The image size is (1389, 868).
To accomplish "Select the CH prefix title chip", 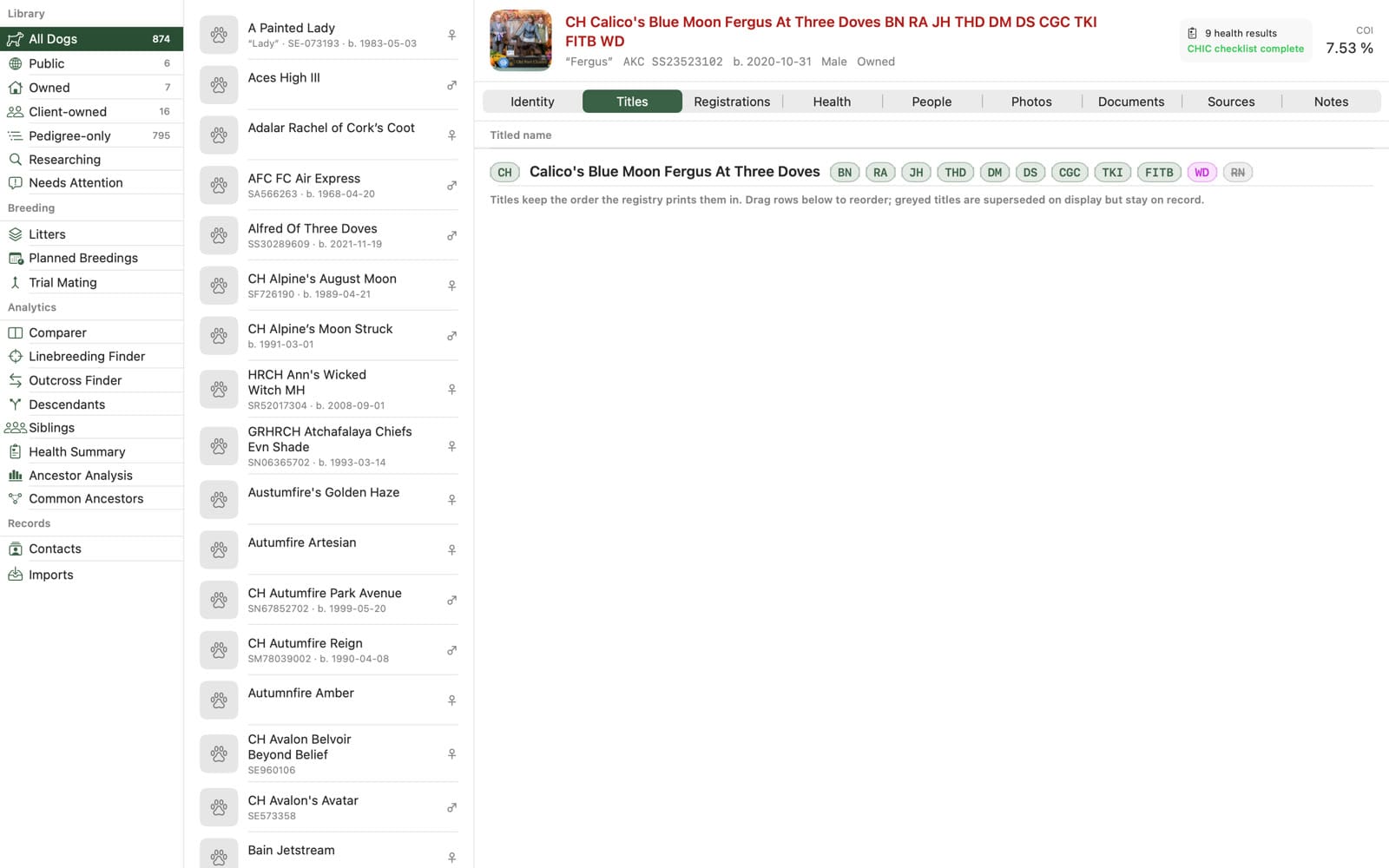I will point(505,173).
